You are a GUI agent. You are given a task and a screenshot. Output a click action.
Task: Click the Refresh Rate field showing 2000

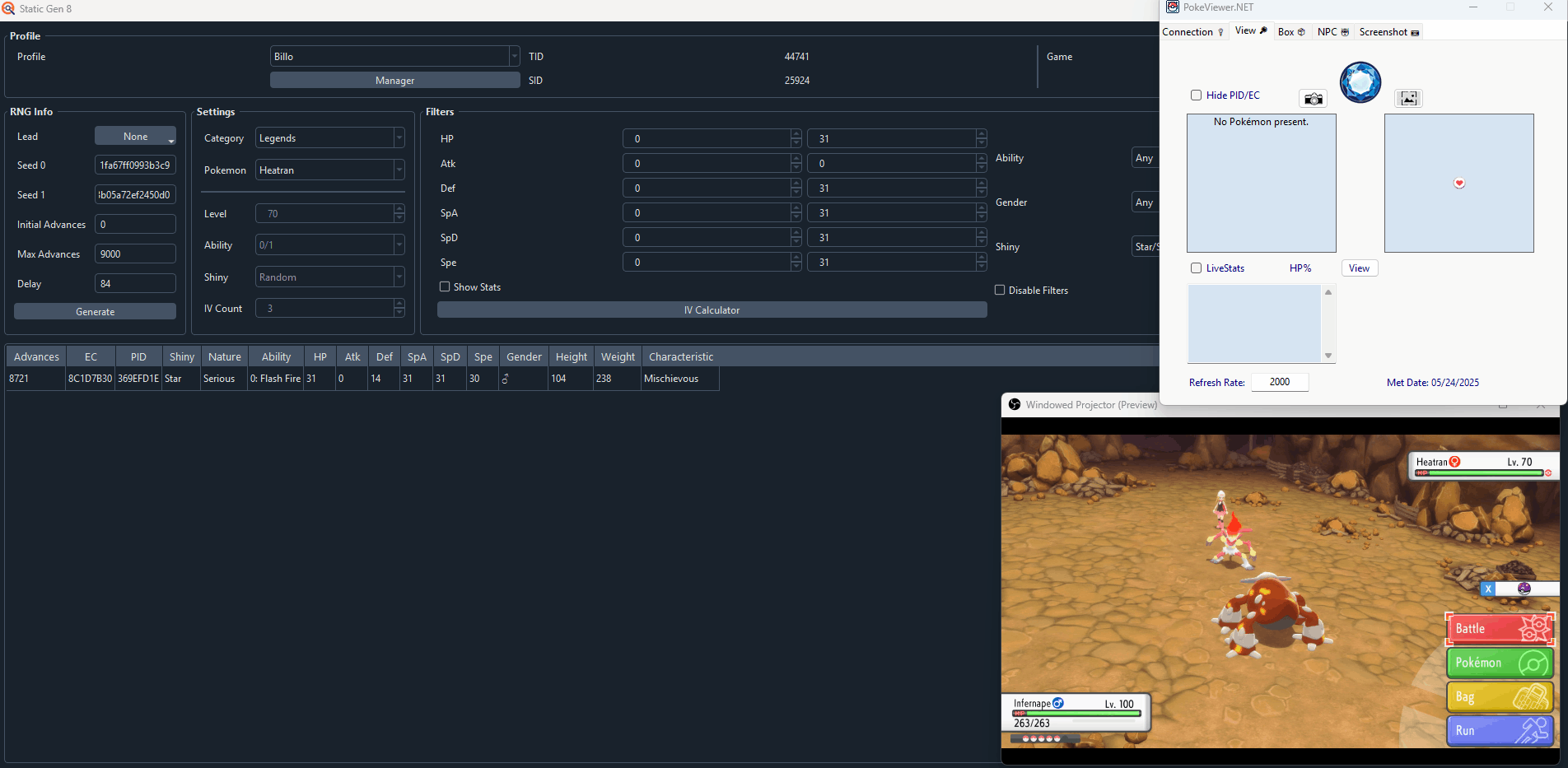1280,382
